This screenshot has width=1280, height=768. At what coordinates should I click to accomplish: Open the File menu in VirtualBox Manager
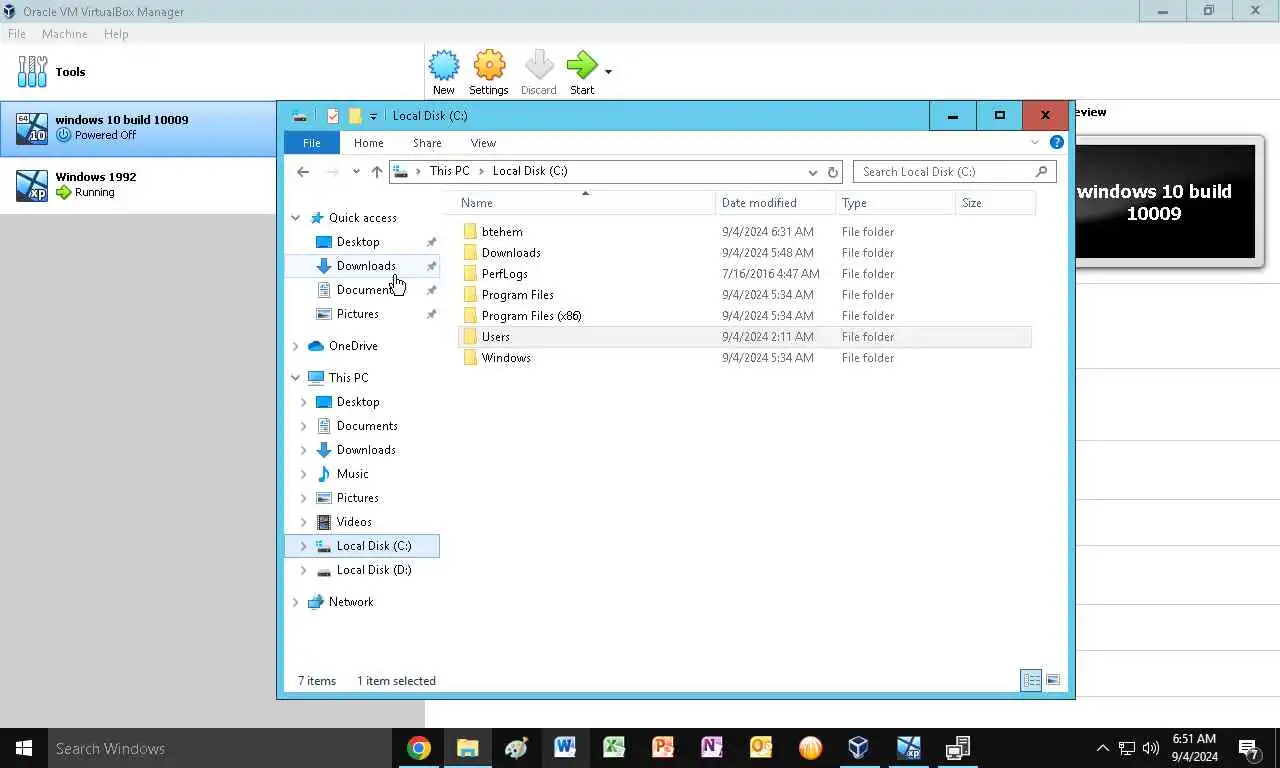pyautogui.click(x=17, y=34)
